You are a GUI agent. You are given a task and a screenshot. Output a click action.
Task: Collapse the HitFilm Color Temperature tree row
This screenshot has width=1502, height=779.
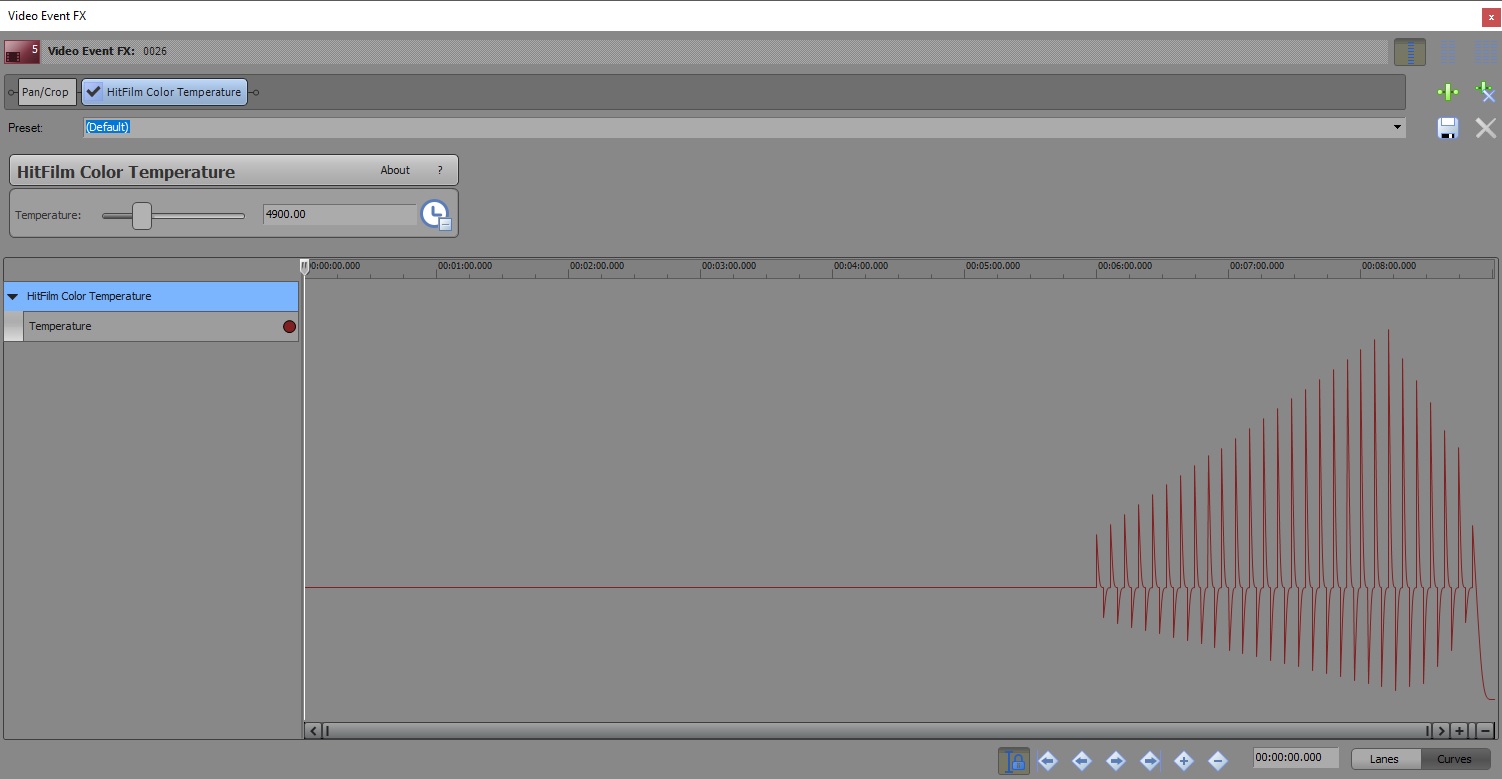click(x=13, y=296)
